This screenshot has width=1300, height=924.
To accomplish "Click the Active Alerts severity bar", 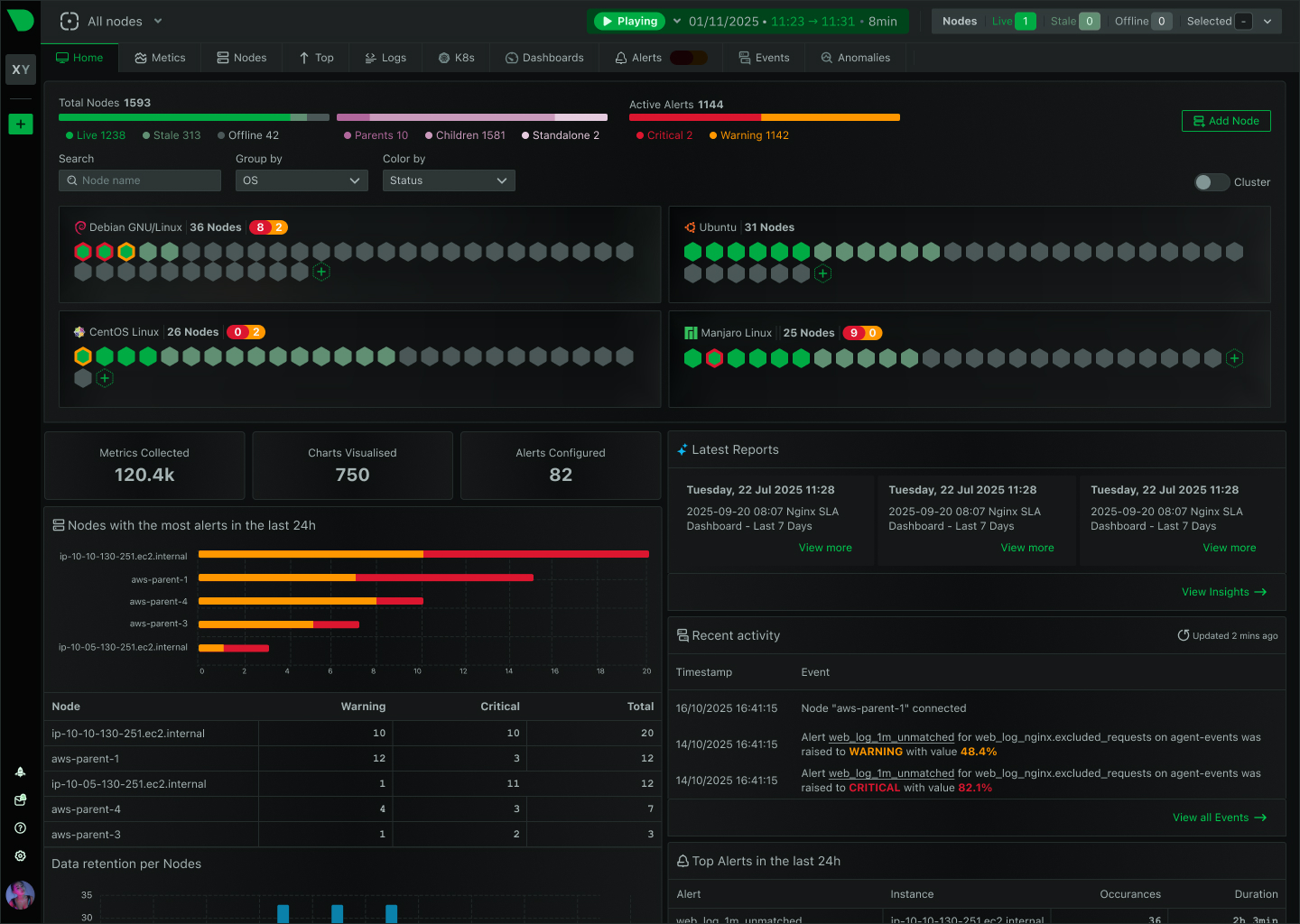I will [x=764, y=117].
